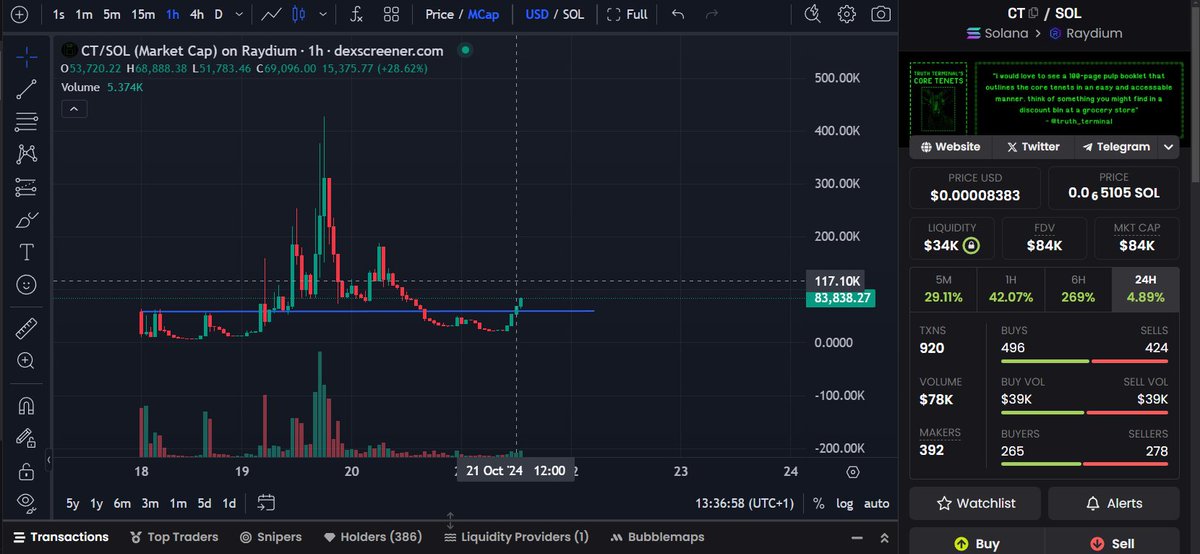Open the Fibonacci retracement tool
Image resolution: width=1200 pixels, height=554 pixels.
click(x=26, y=122)
